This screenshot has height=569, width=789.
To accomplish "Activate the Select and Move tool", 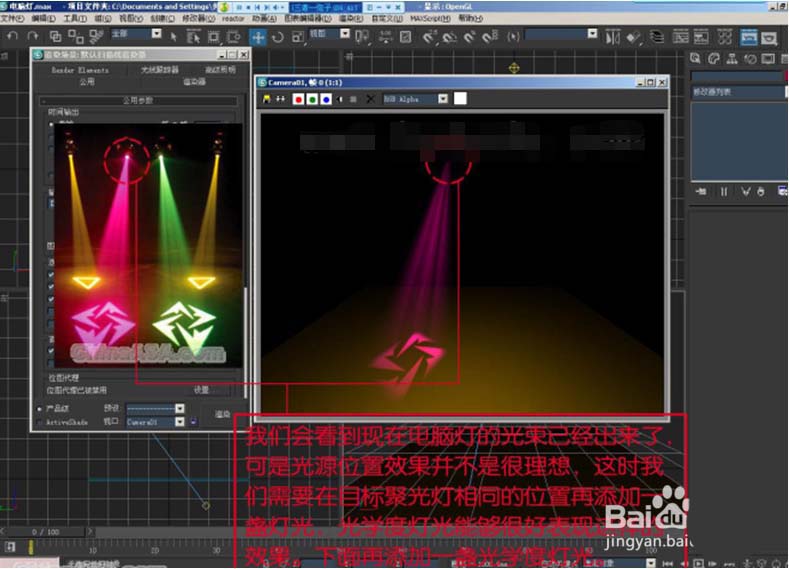I will click(x=258, y=37).
